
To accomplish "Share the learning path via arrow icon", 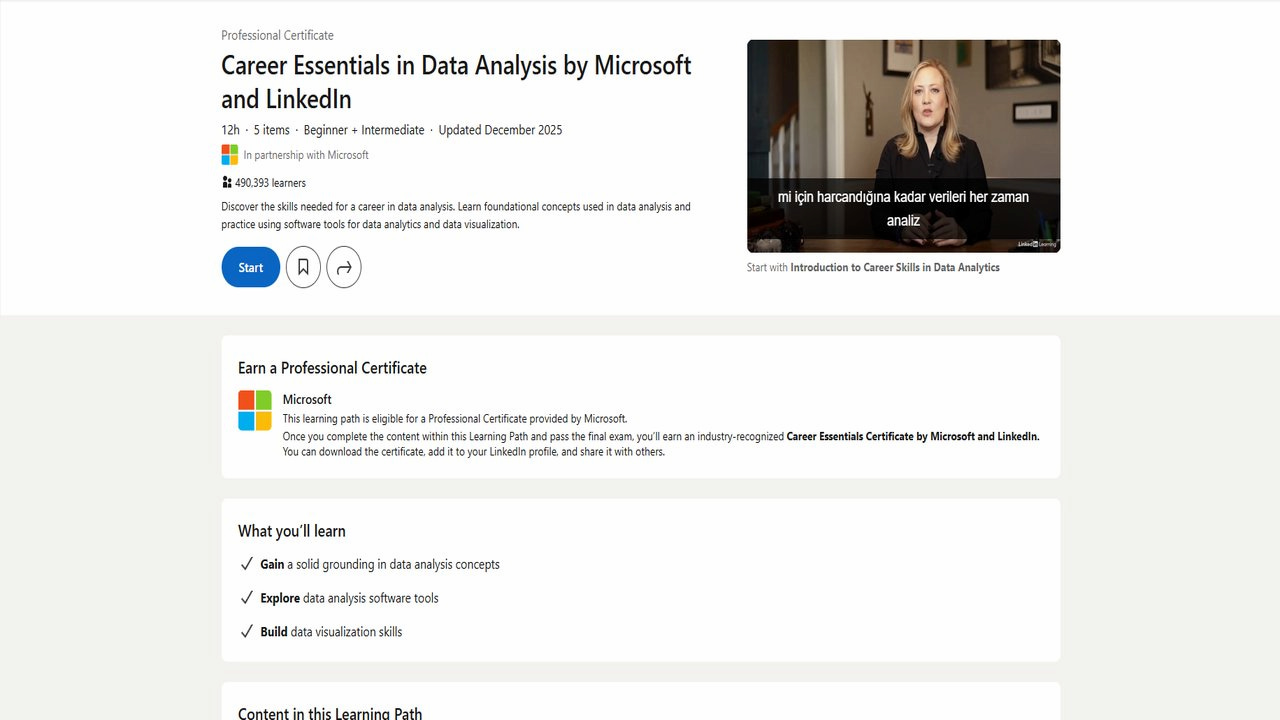I will click(x=344, y=267).
